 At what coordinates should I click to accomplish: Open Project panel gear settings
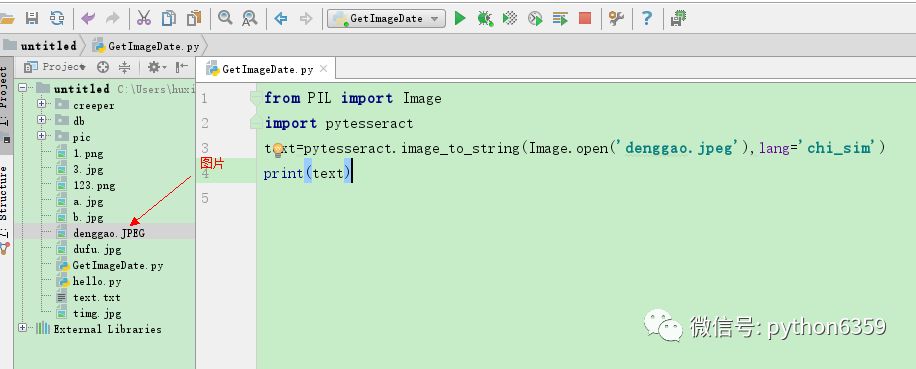(156, 67)
